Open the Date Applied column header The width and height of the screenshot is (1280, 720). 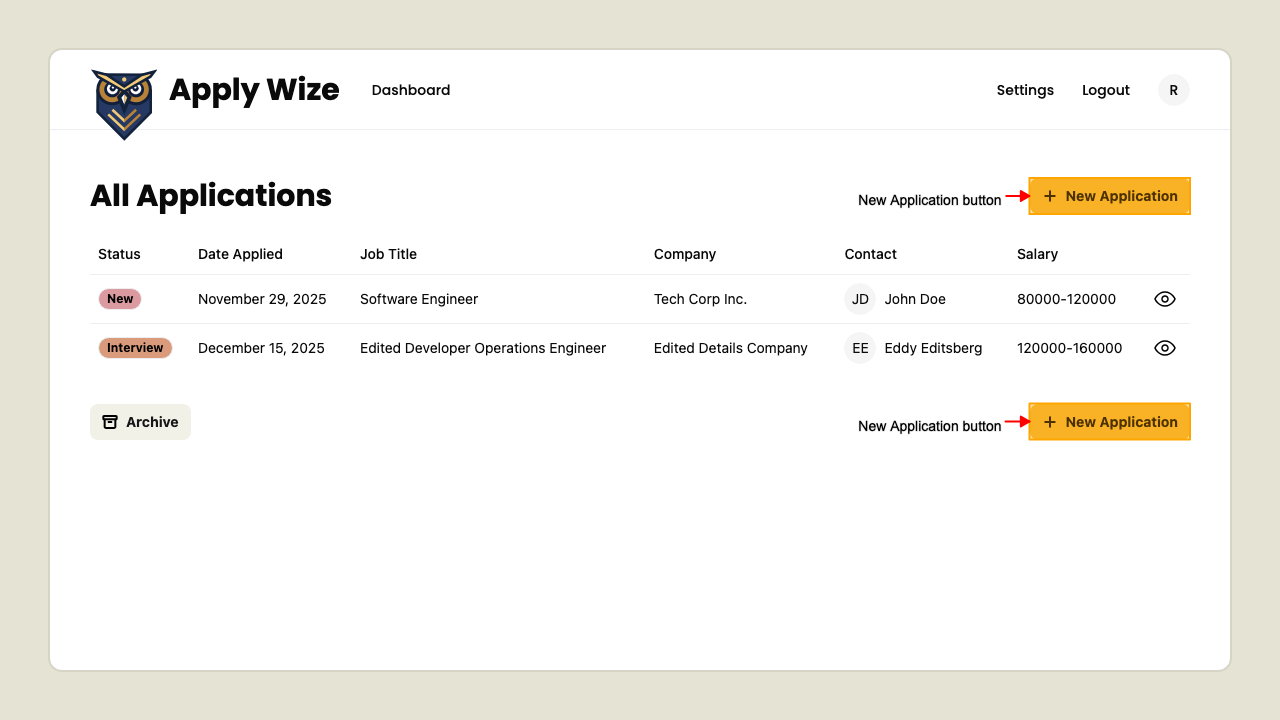tap(240, 254)
